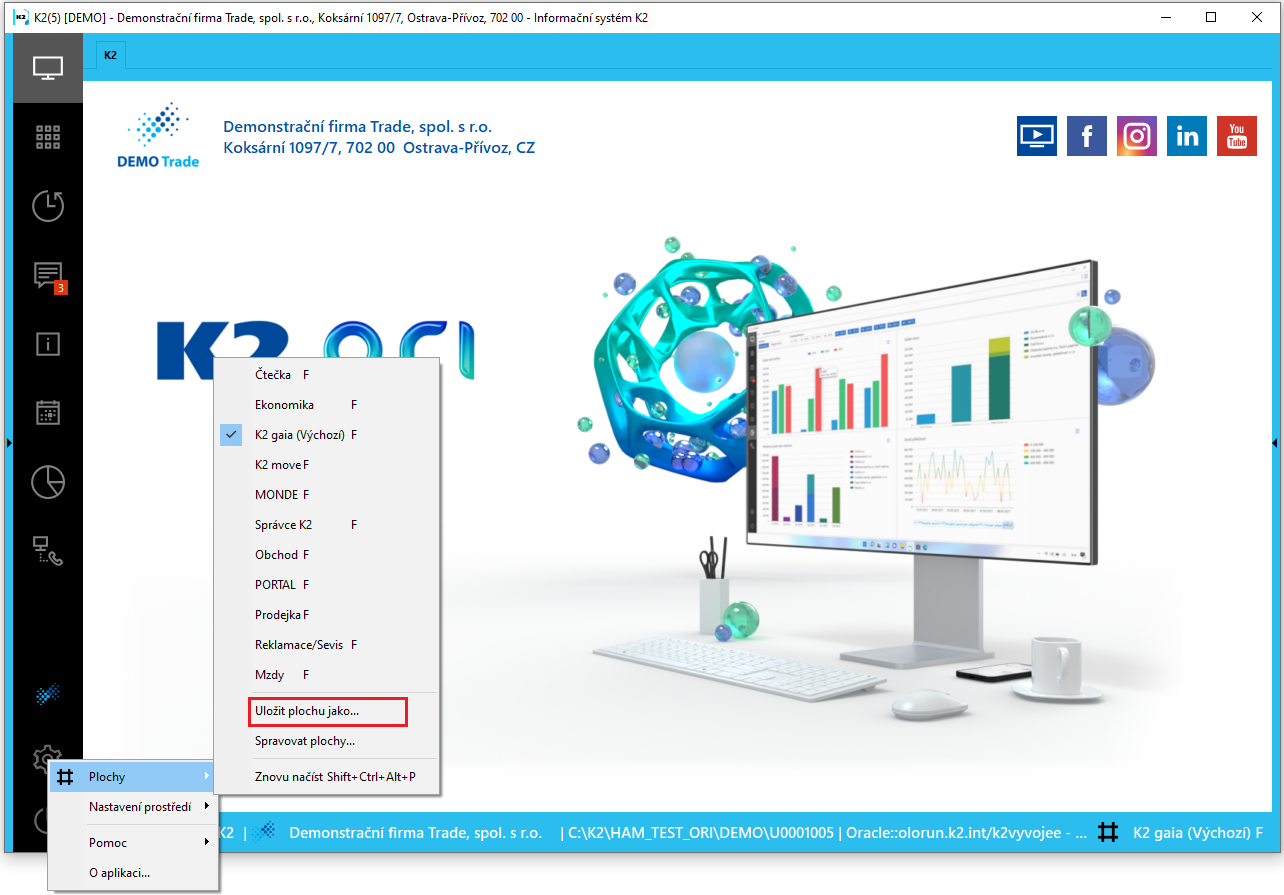Screen dimensions: 1284x895
Task: Open the pie chart reports icon
Action: tap(48, 482)
